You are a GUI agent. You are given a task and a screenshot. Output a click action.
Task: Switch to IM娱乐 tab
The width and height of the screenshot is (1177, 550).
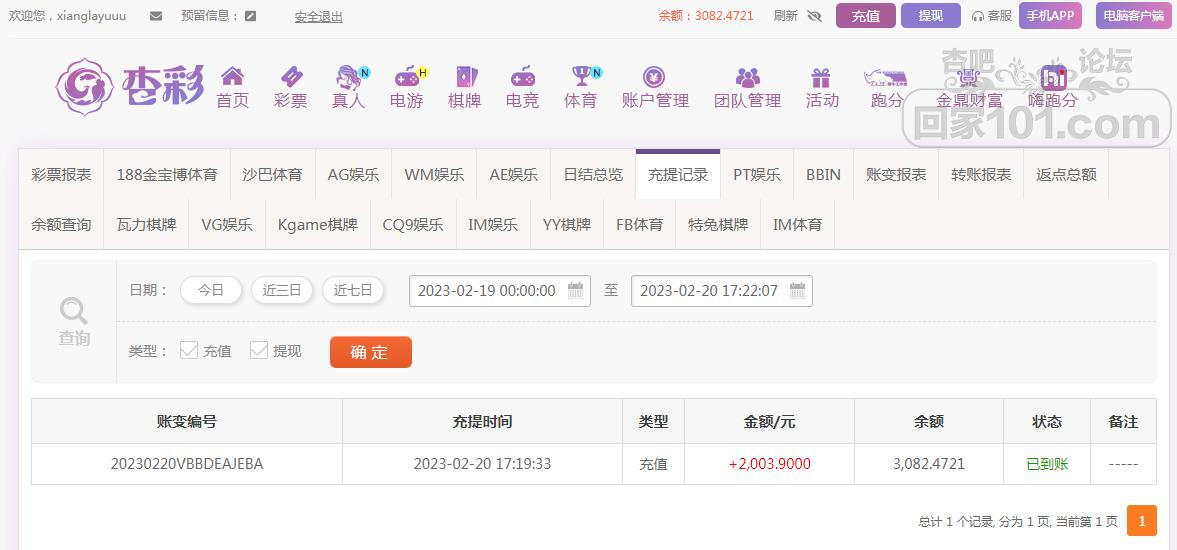click(x=493, y=224)
